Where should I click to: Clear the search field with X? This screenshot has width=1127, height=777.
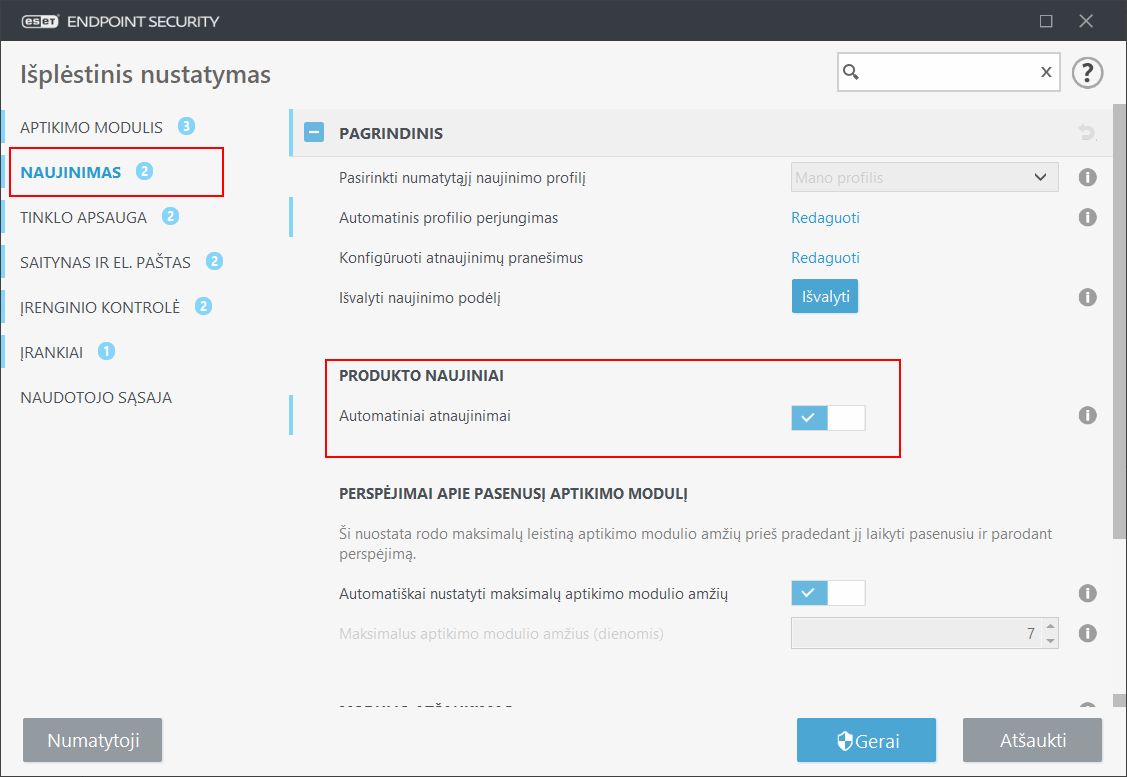[x=1046, y=72]
